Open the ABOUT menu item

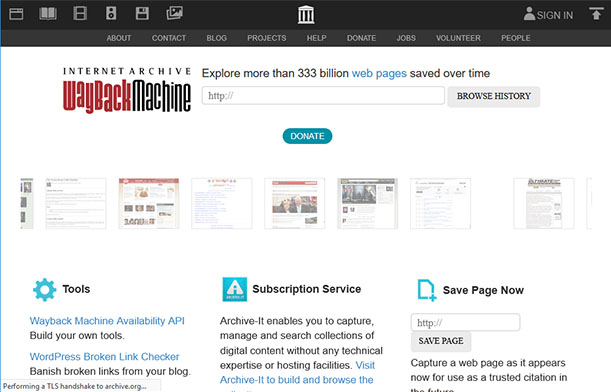point(119,38)
